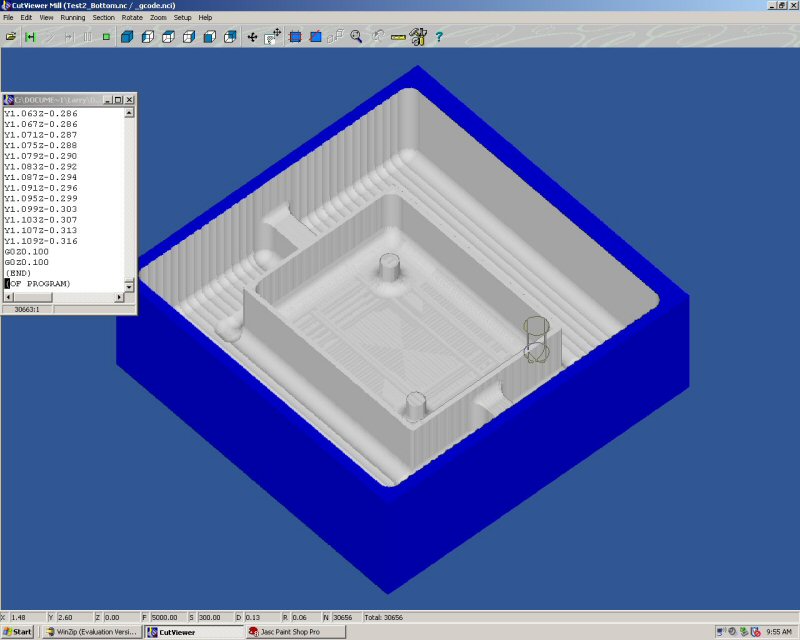The height and width of the screenshot is (640, 800).
Task: Open the Section menu
Action: (x=104, y=18)
